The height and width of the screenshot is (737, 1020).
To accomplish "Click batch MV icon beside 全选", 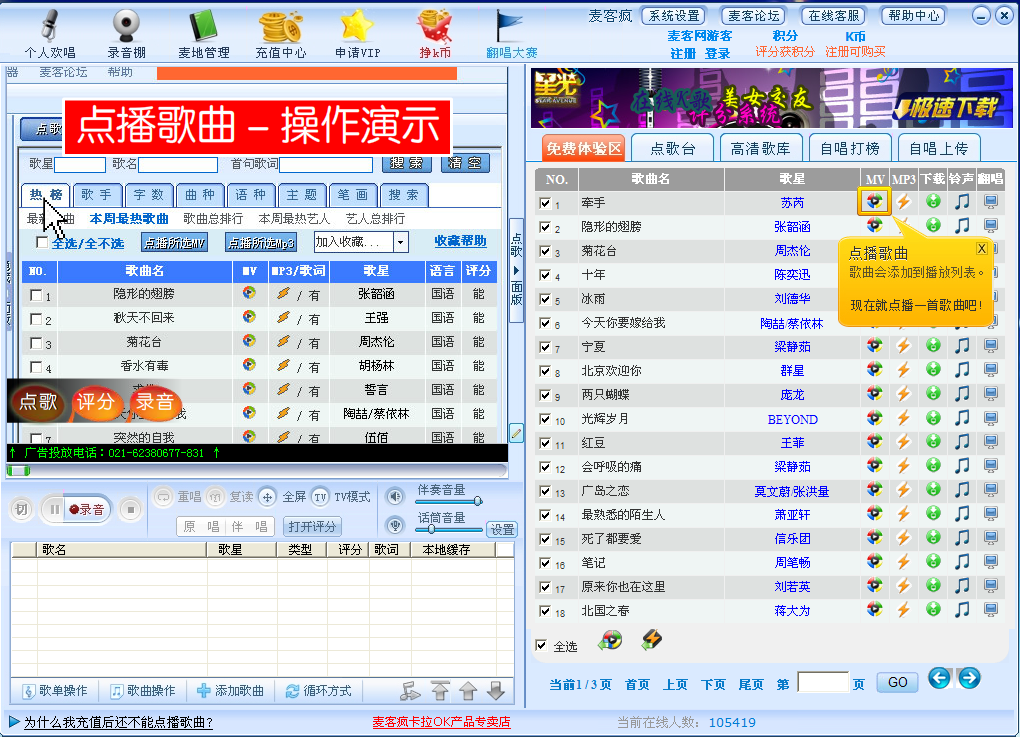I will [610, 641].
